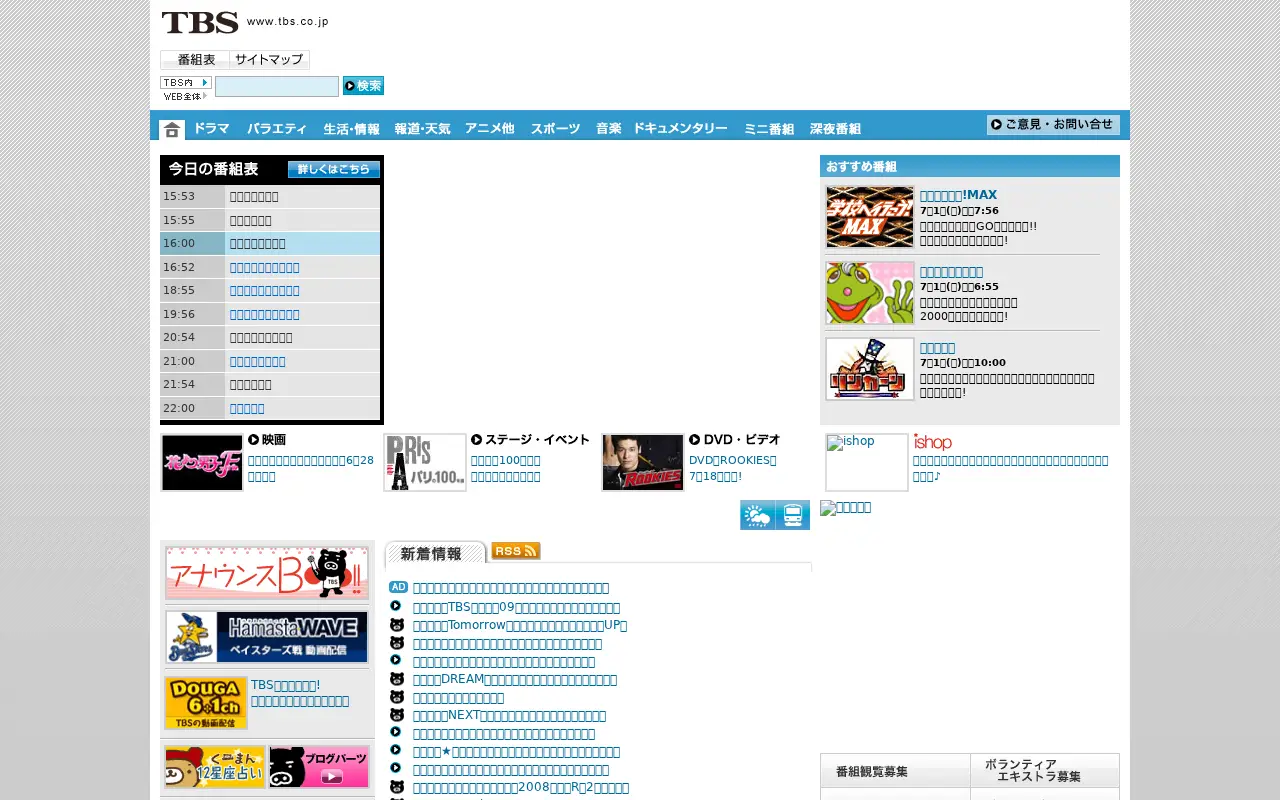This screenshot has height=800, width=1280.
Task: Open the くーまん12星座占い banner
Action: (x=215, y=767)
